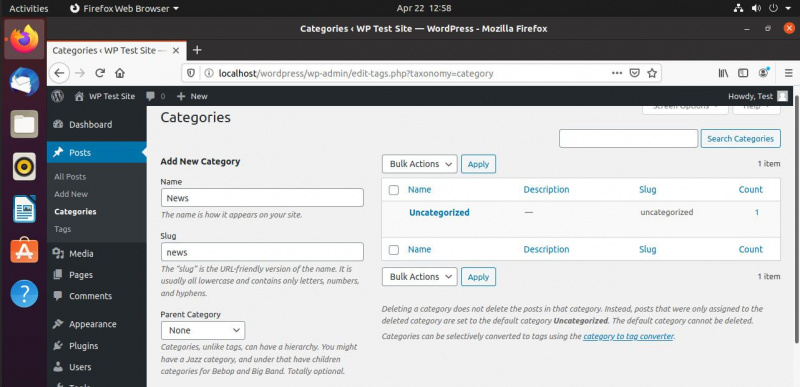Open the tracking protection shield icon
800x387 pixels.
(x=191, y=73)
